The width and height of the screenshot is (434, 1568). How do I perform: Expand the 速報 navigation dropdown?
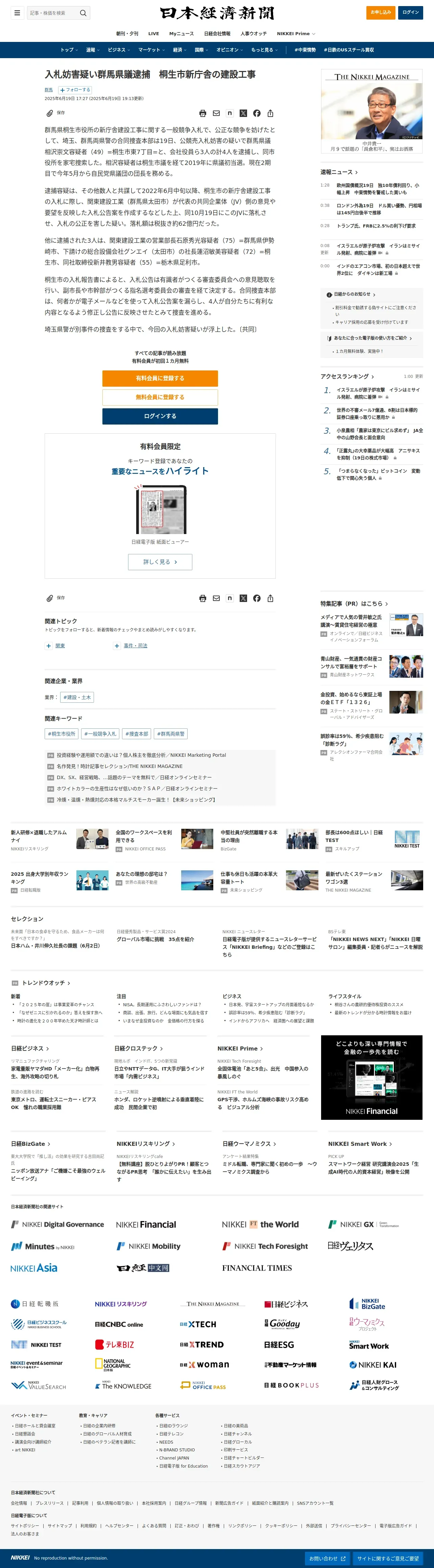tap(93, 50)
